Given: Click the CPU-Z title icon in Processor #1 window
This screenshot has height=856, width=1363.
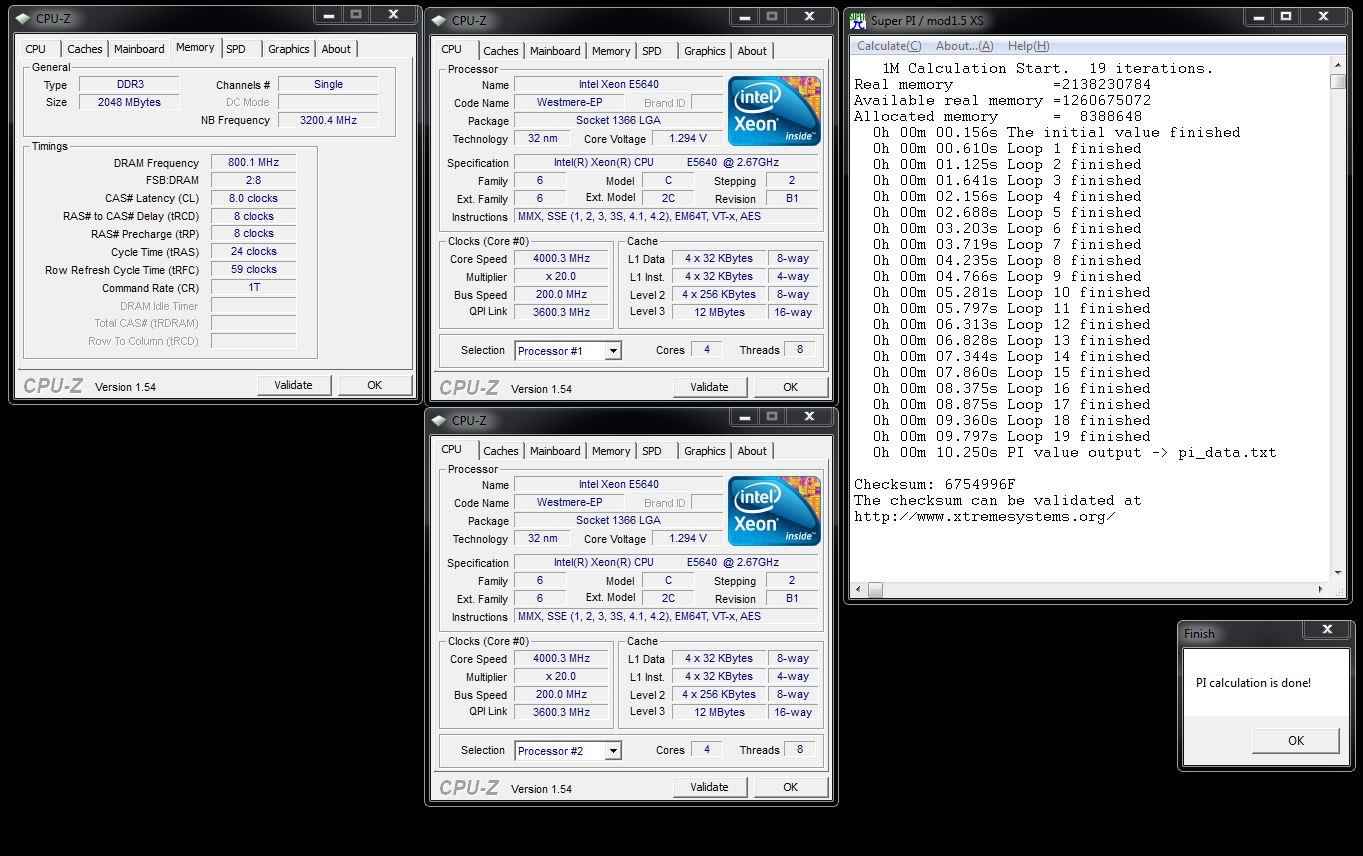Looking at the screenshot, I should (439, 20).
